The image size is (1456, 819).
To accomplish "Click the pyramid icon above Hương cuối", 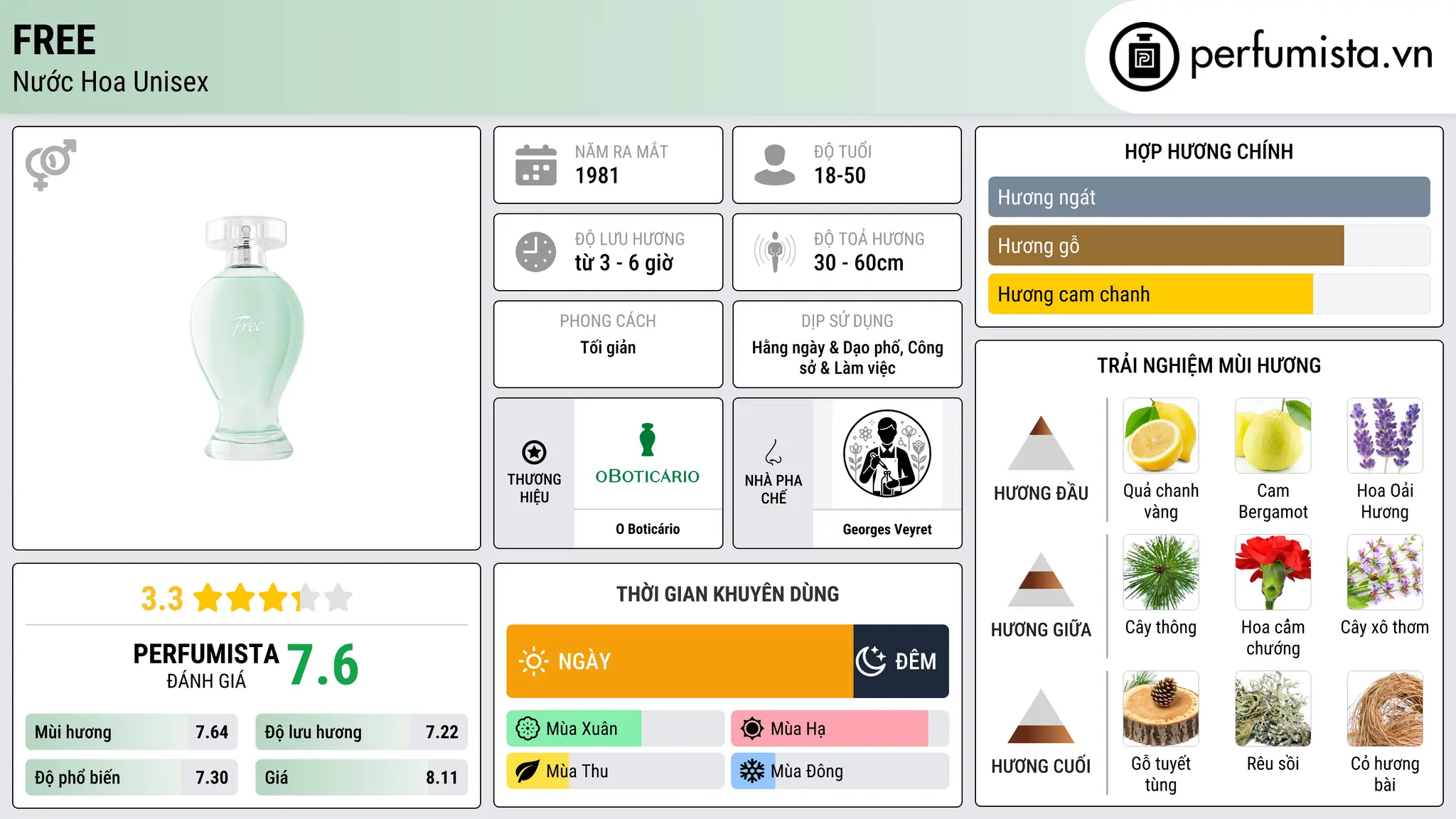I will (1041, 715).
